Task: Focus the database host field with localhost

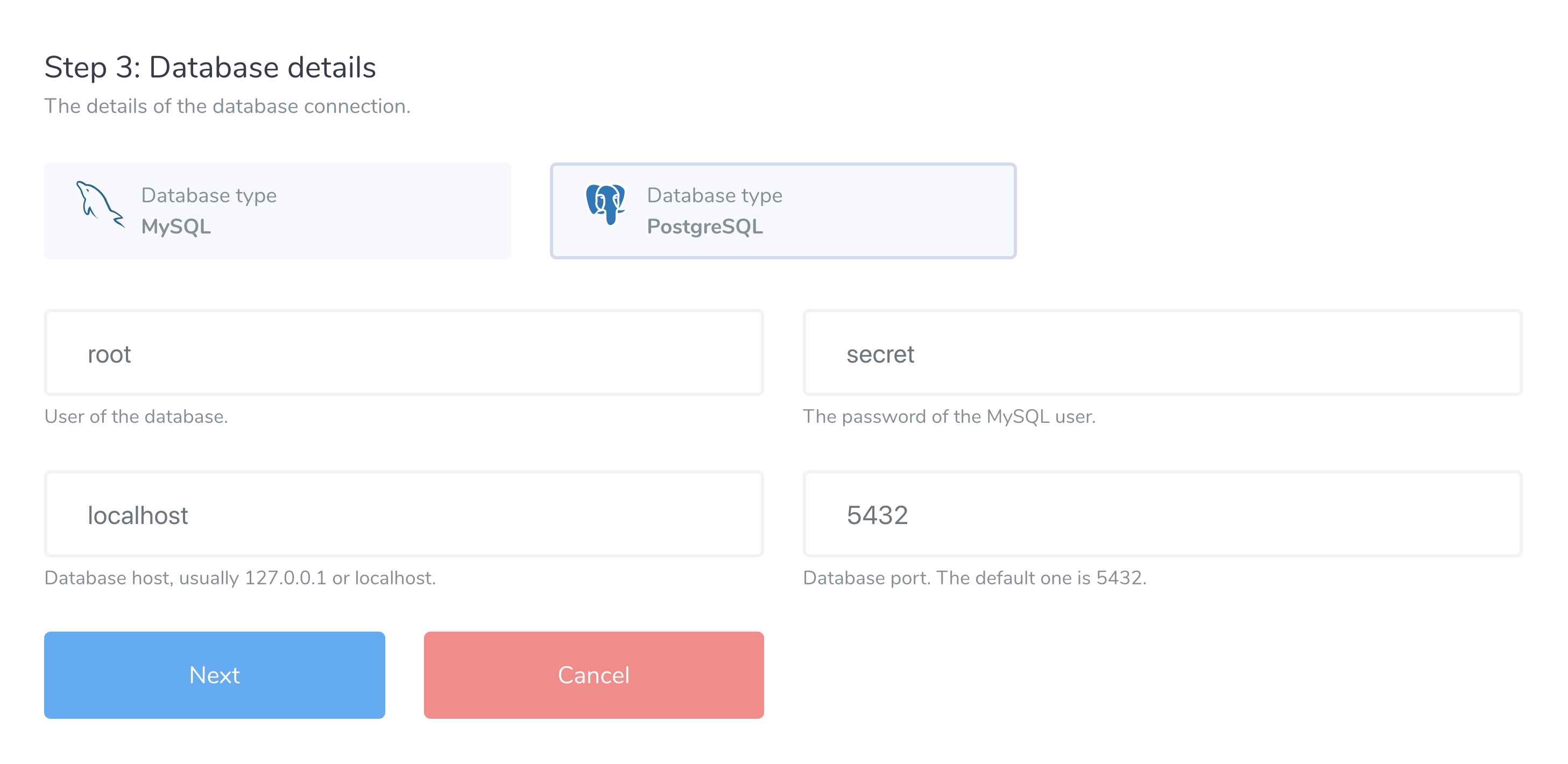Action: click(x=404, y=514)
